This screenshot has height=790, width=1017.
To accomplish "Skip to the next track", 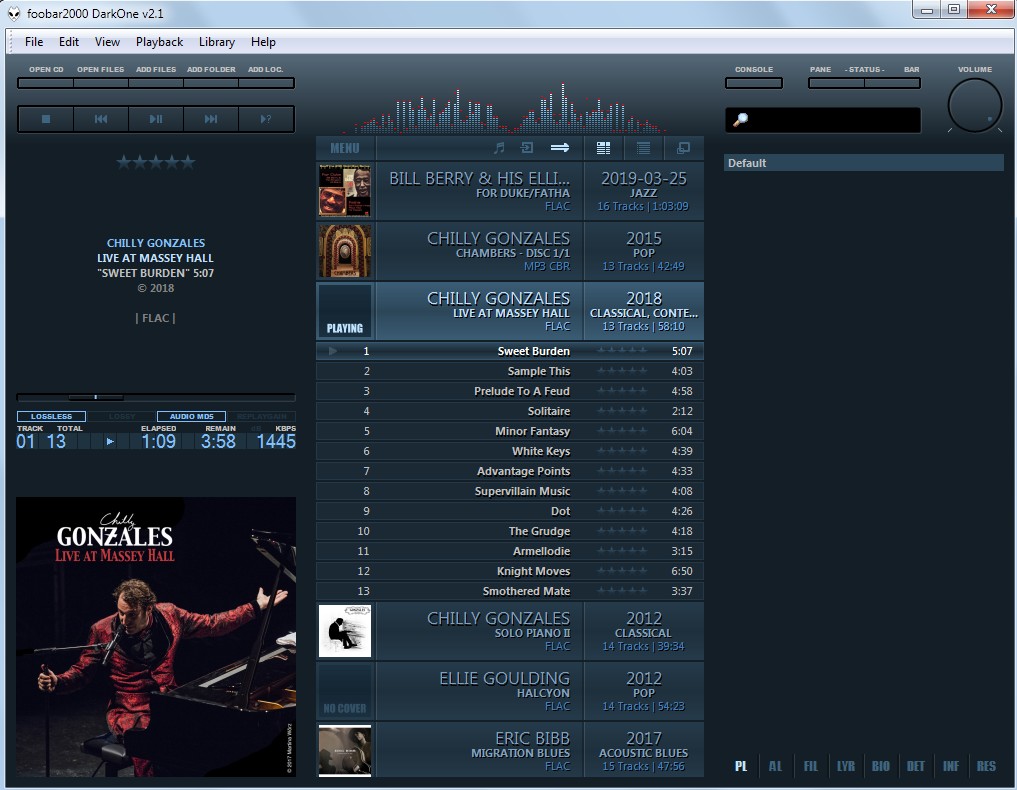I will [211, 119].
